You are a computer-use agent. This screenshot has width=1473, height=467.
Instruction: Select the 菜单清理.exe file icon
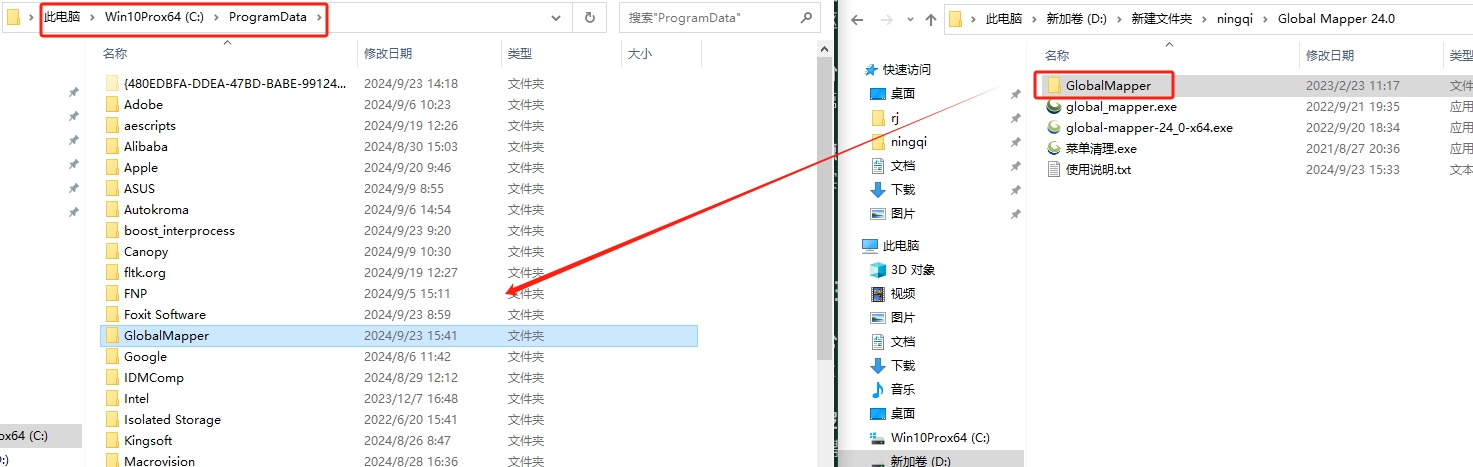pyautogui.click(x=1054, y=149)
